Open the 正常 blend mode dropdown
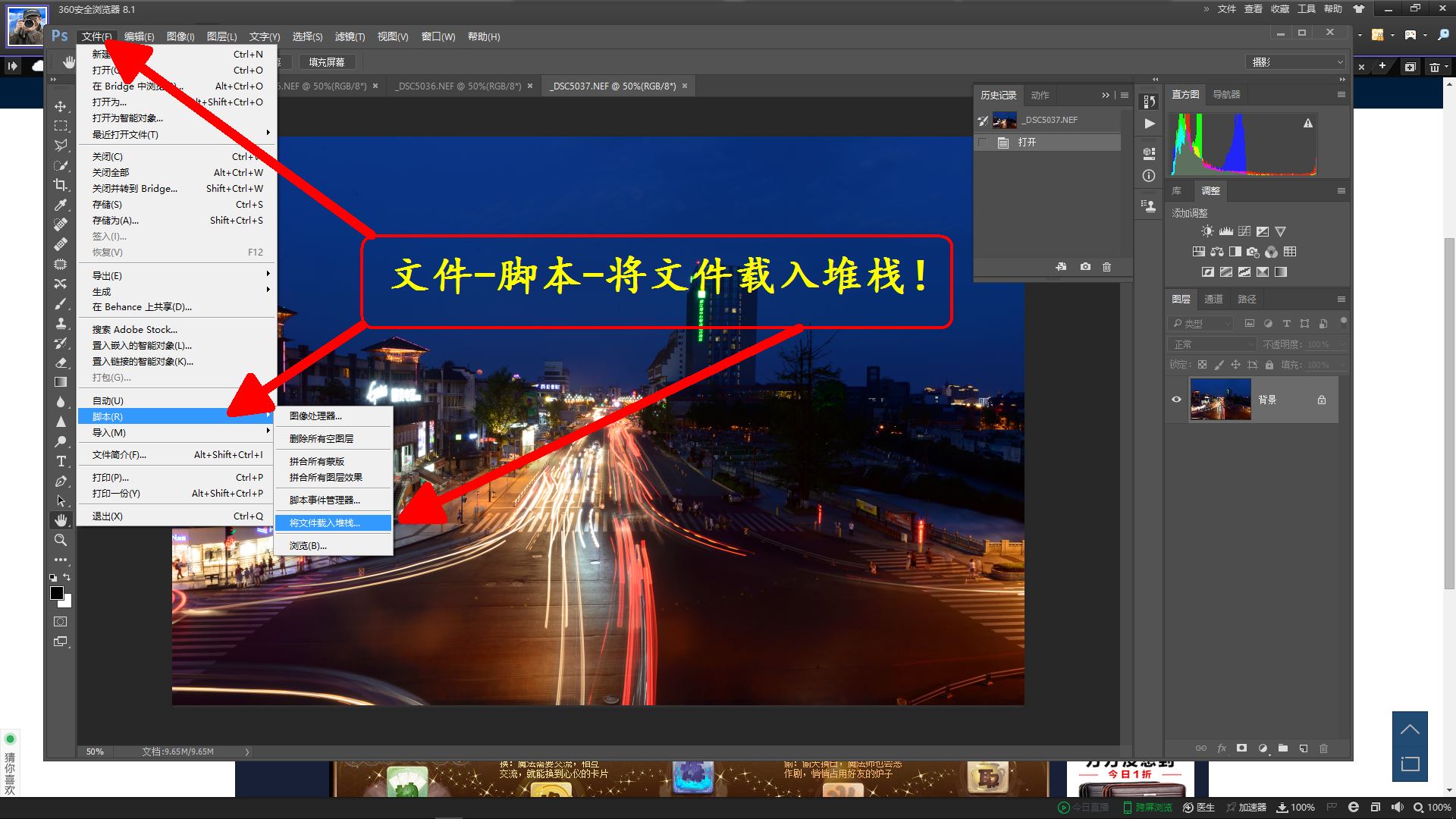This screenshot has height=819, width=1456. tap(1213, 344)
